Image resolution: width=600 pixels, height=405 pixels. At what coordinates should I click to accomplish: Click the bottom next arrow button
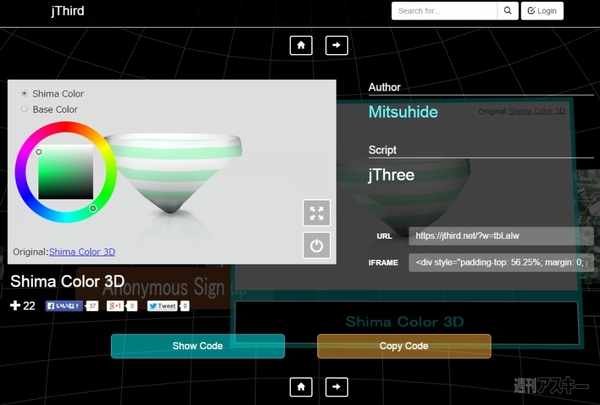[x=336, y=387]
